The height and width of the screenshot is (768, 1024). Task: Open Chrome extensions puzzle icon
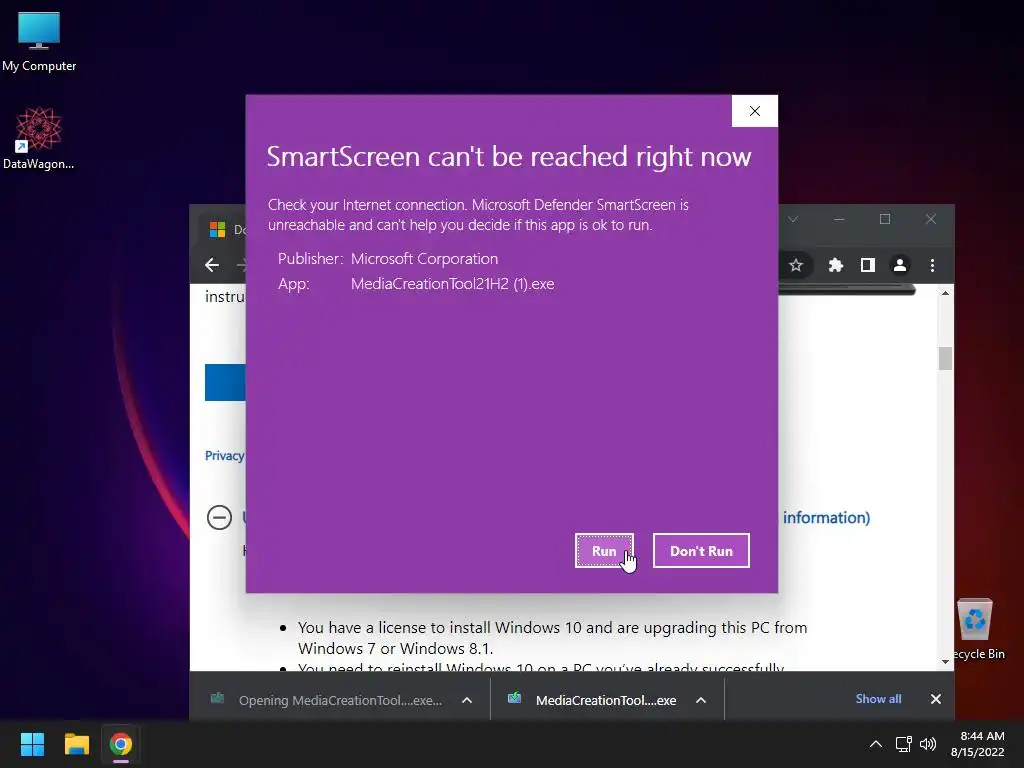(835, 265)
